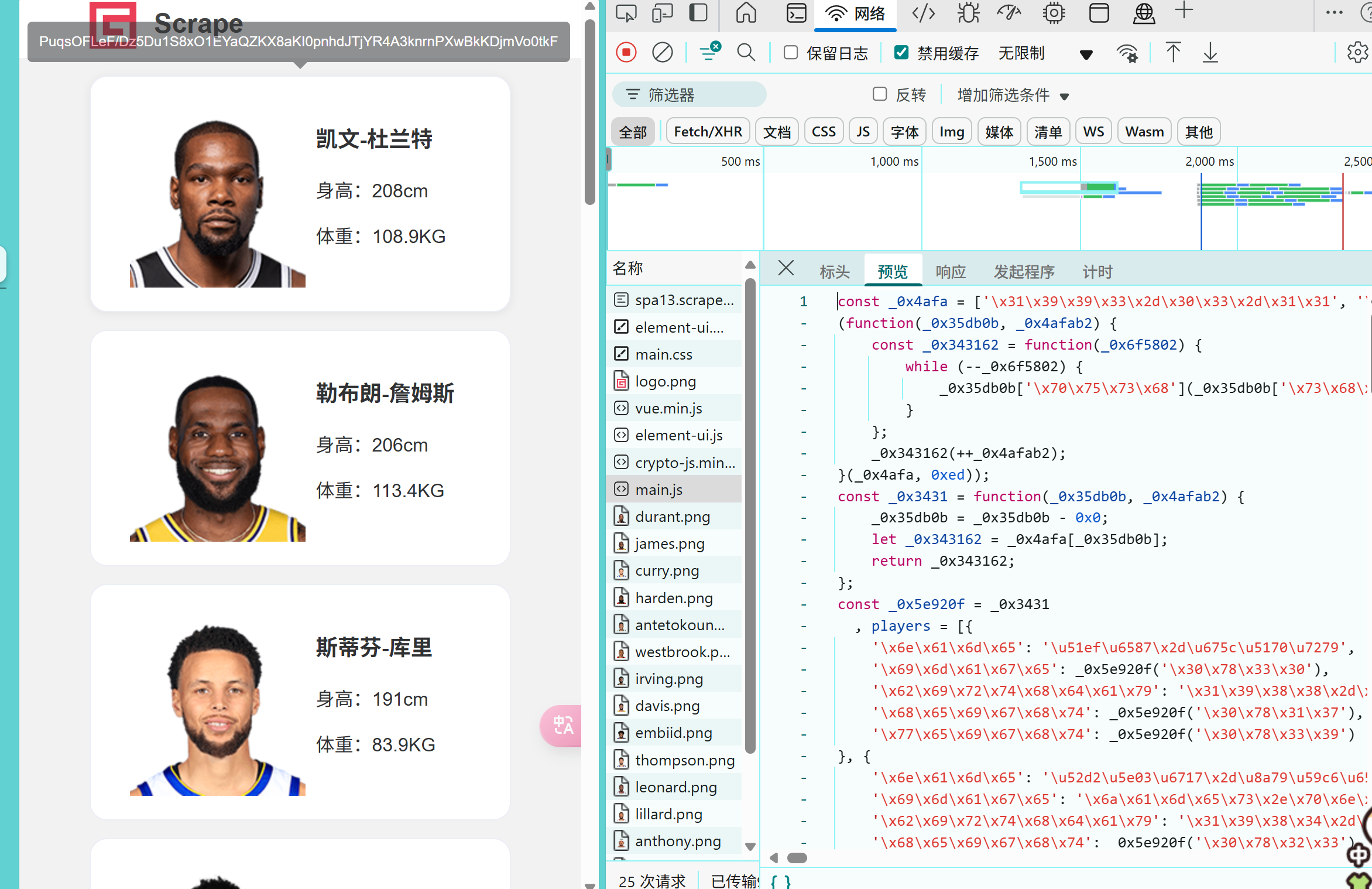Select durant.png in the request list
This screenshot has width=1372, height=889.
[x=673, y=516]
